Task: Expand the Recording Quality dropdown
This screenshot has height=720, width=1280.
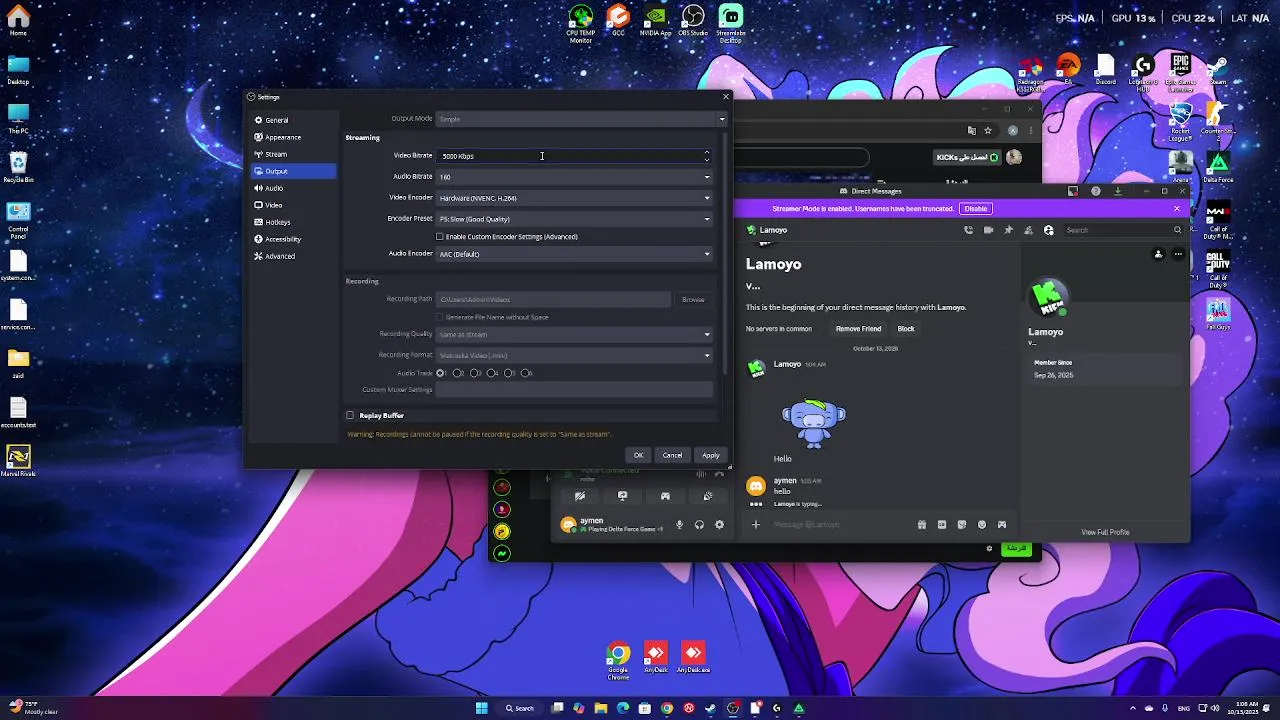Action: pos(574,334)
